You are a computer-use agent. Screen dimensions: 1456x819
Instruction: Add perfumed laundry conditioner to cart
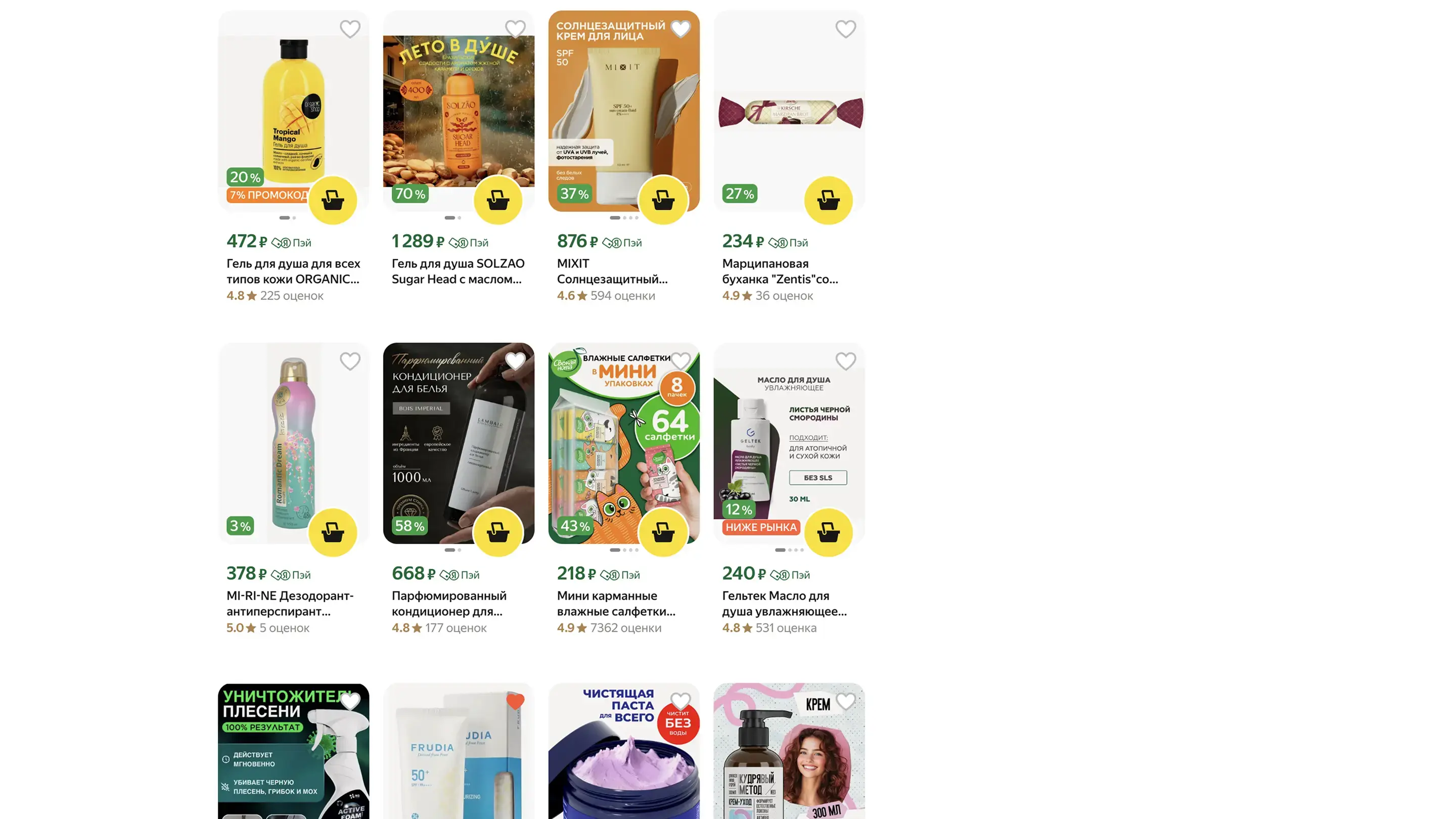coord(498,532)
